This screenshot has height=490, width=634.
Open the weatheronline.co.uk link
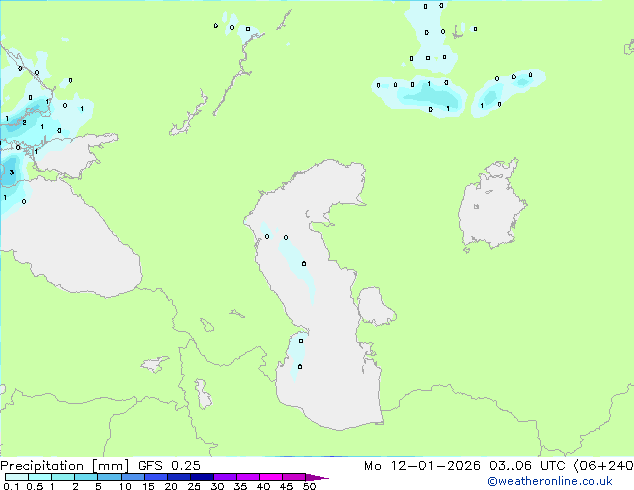(x=549, y=481)
